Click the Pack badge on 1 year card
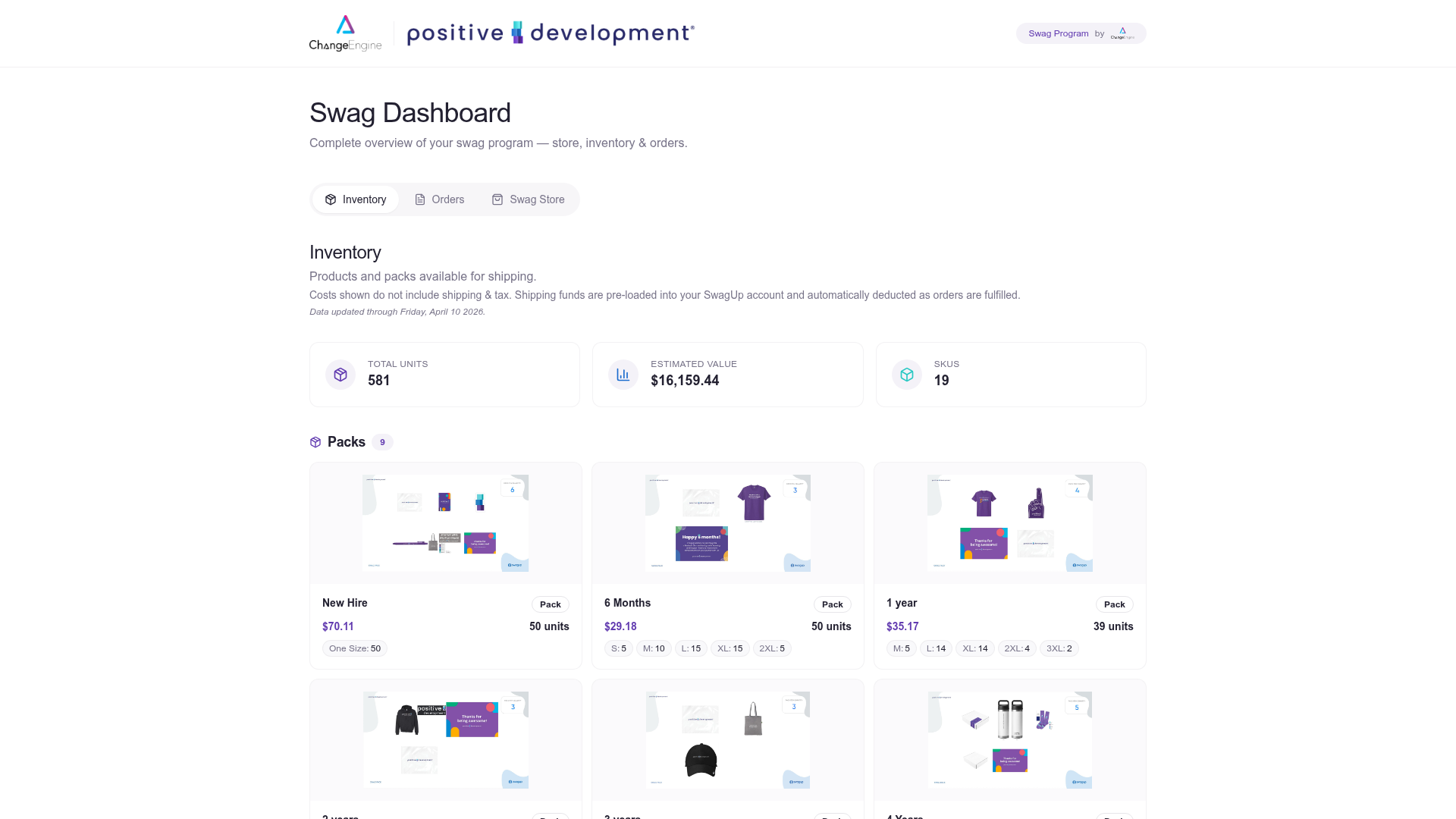This screenshot has height=819, width=1456. pyautogui.click(x=1115, y=604)
